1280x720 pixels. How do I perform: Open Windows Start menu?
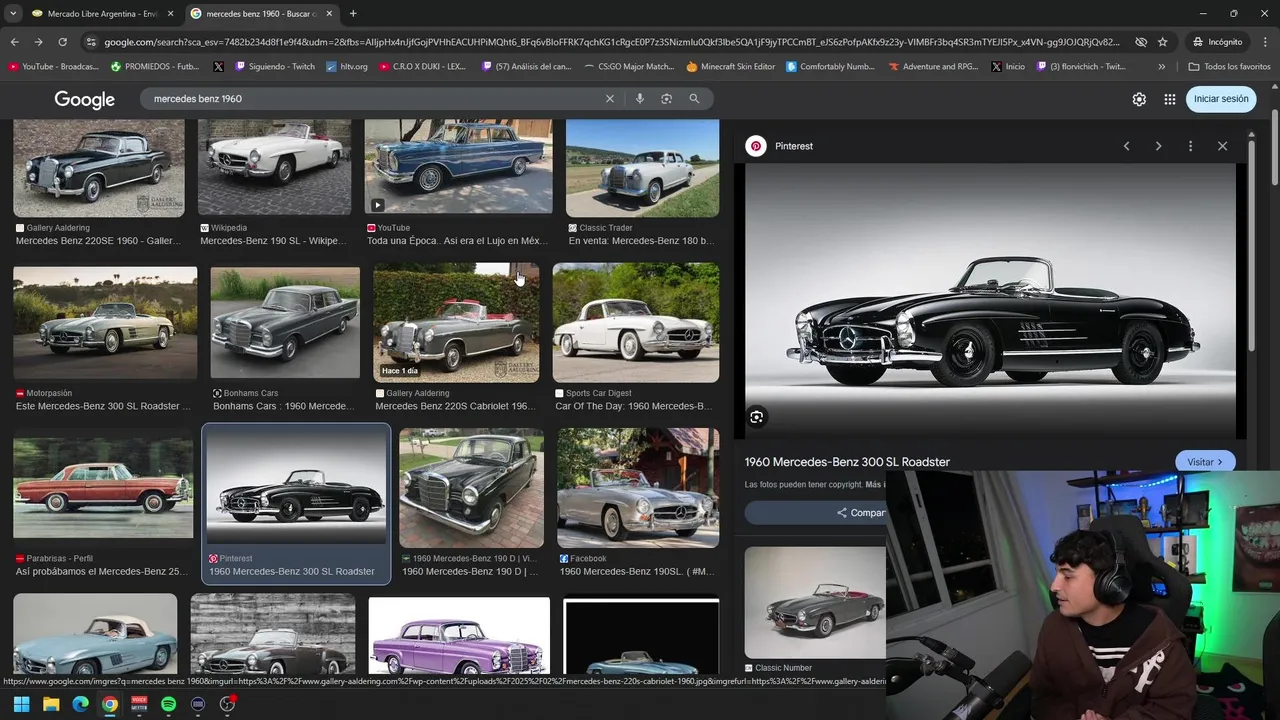click(x=21, y=704)
